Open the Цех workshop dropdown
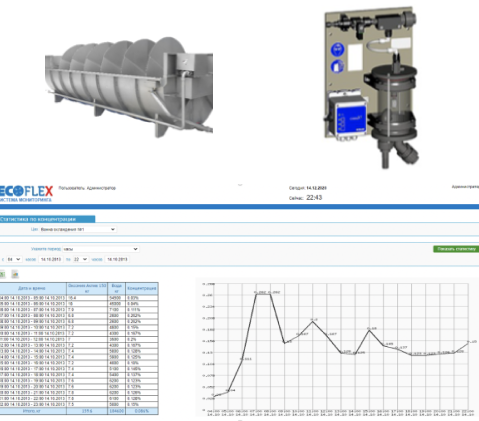 click(x=78, y=229)
